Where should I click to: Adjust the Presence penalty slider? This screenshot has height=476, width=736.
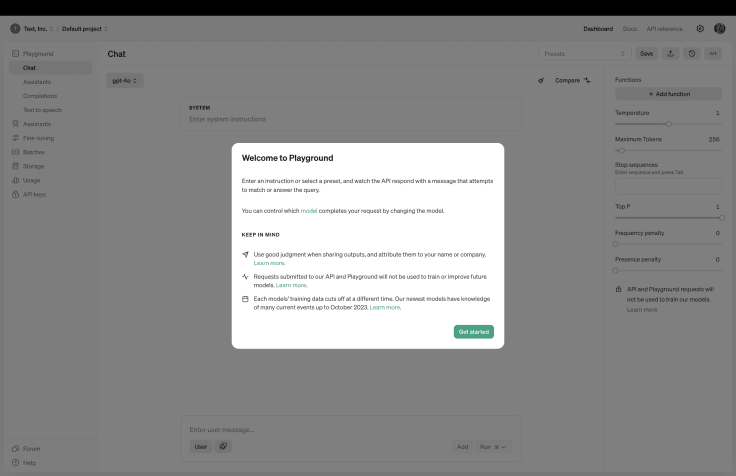pyautogui.click(x=668, y=270)
